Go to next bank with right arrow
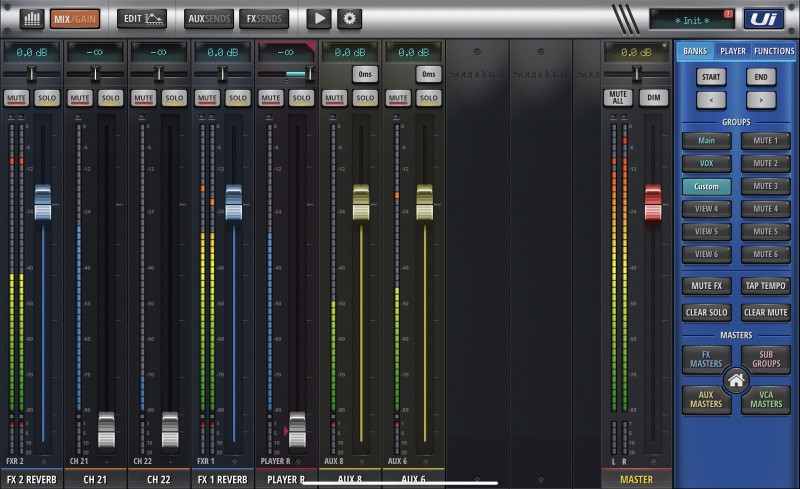Viewport: 800px width, 489px height. click(761, 99)
